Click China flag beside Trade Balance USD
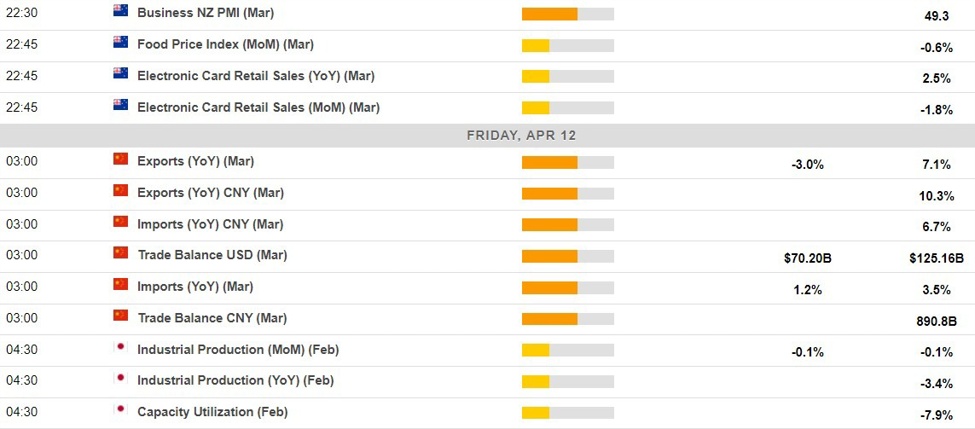 pos(120,254)
